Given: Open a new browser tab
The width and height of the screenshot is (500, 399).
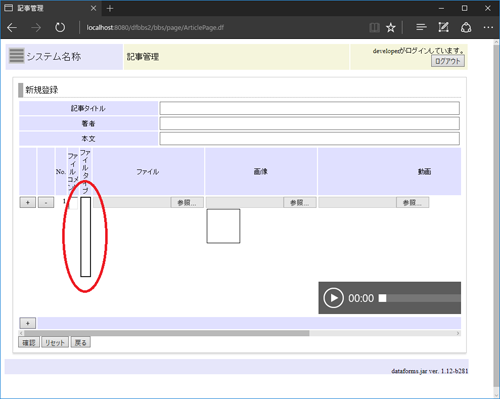Looking at the screenshot, I should click(x=110, y=8).
